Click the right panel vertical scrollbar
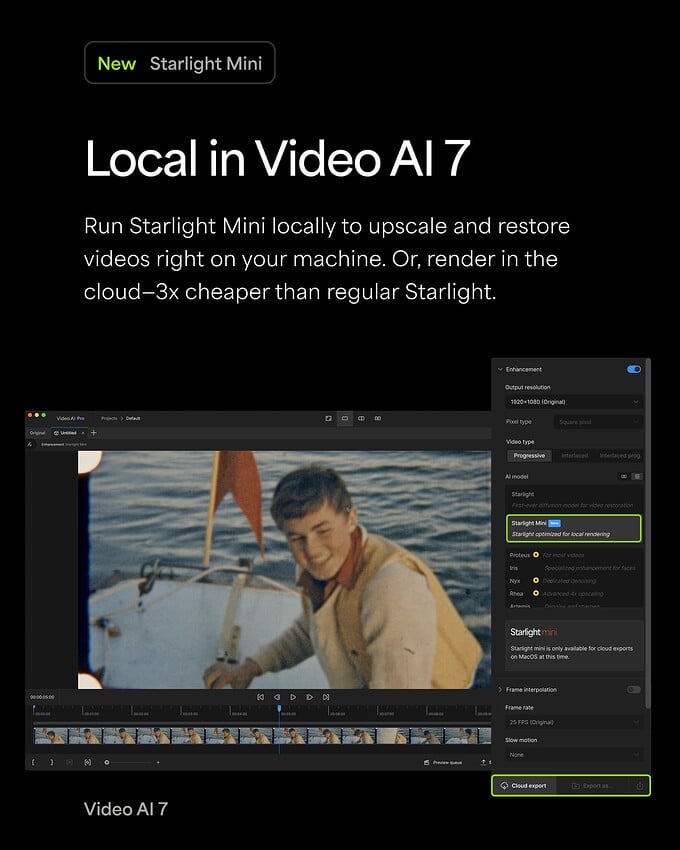Image resolution: width=680 pixels, height=850 pixels. (647, 534)
